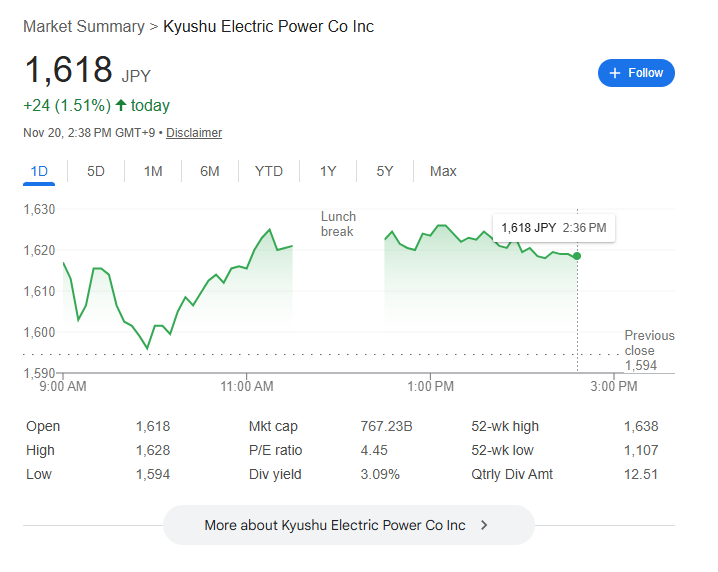Click the Div yield label
The width and height of the screenshot is (718, 572).
click(x=275, y=474)
